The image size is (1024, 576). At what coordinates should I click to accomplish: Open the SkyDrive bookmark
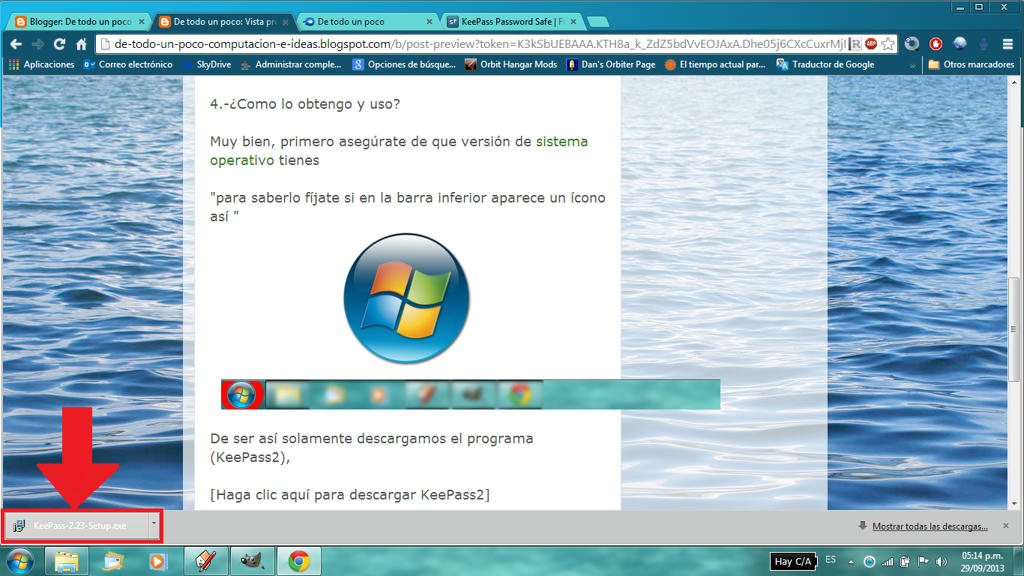208,65
